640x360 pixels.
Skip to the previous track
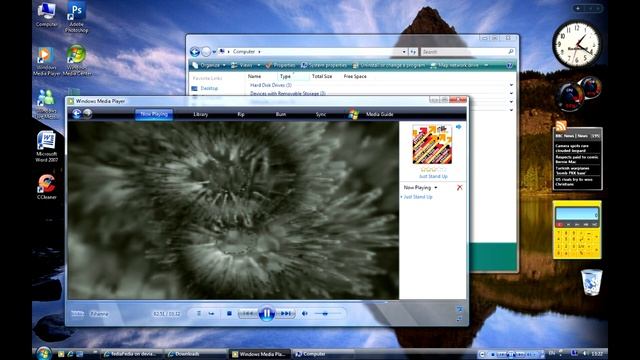(x=248, y=313)
